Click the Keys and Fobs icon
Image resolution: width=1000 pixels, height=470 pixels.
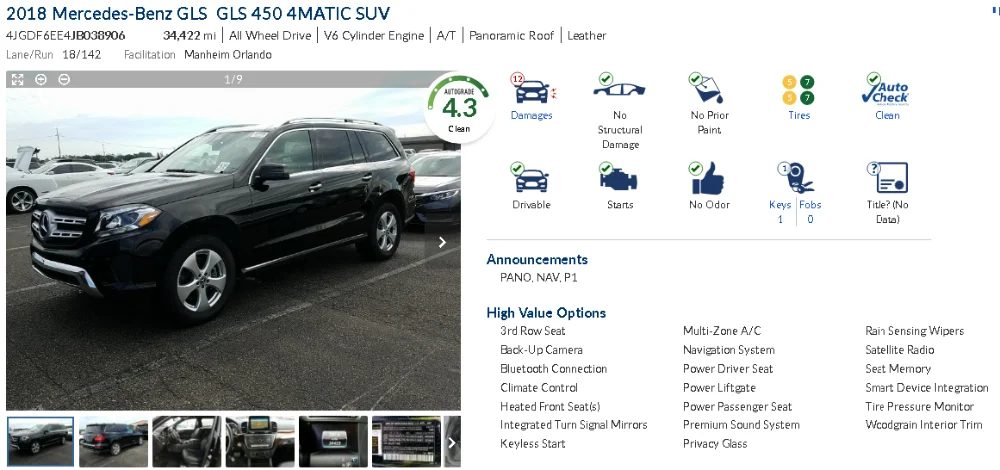tap(795, 177)
